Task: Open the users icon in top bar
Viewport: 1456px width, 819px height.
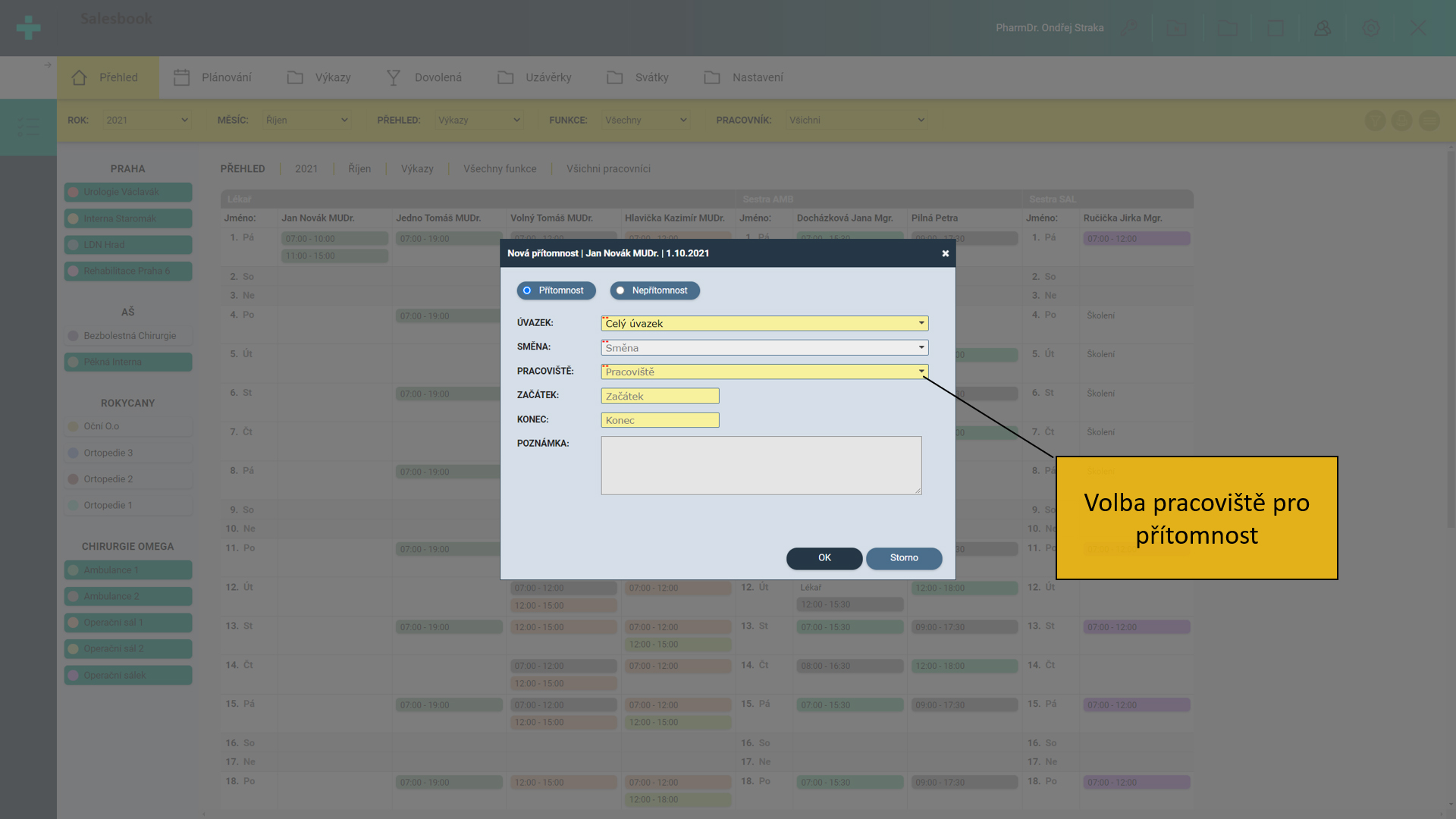Action: 1323,28
